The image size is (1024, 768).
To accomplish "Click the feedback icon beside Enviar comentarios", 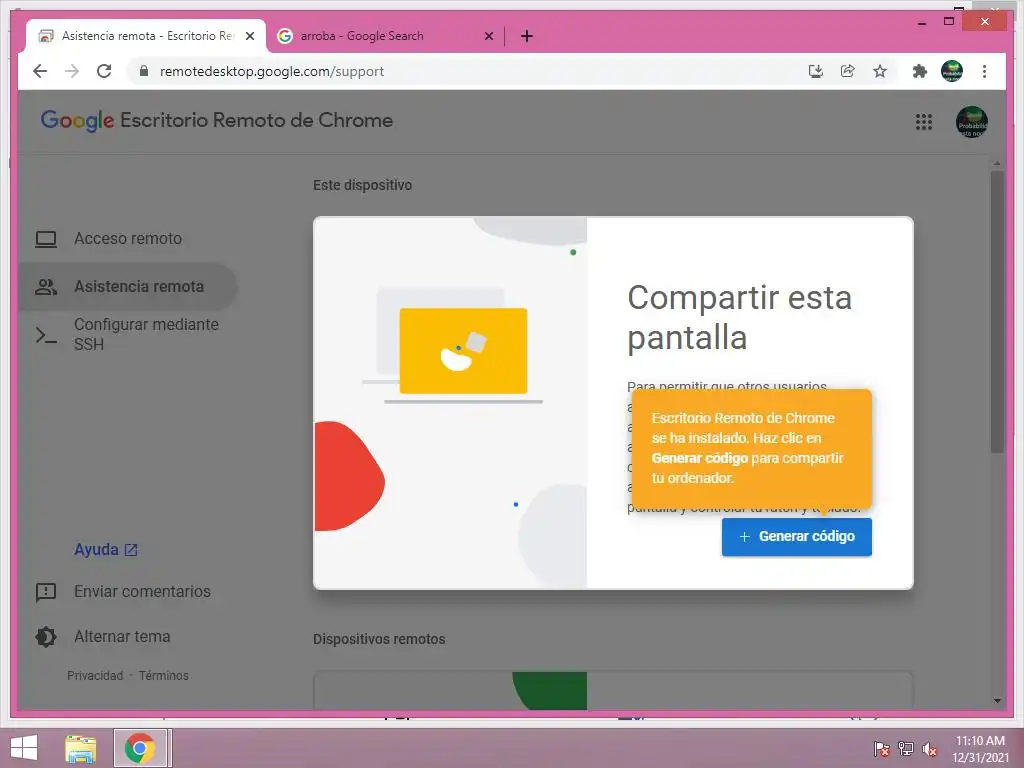I will pyautogui.click(x=46, y=592).
